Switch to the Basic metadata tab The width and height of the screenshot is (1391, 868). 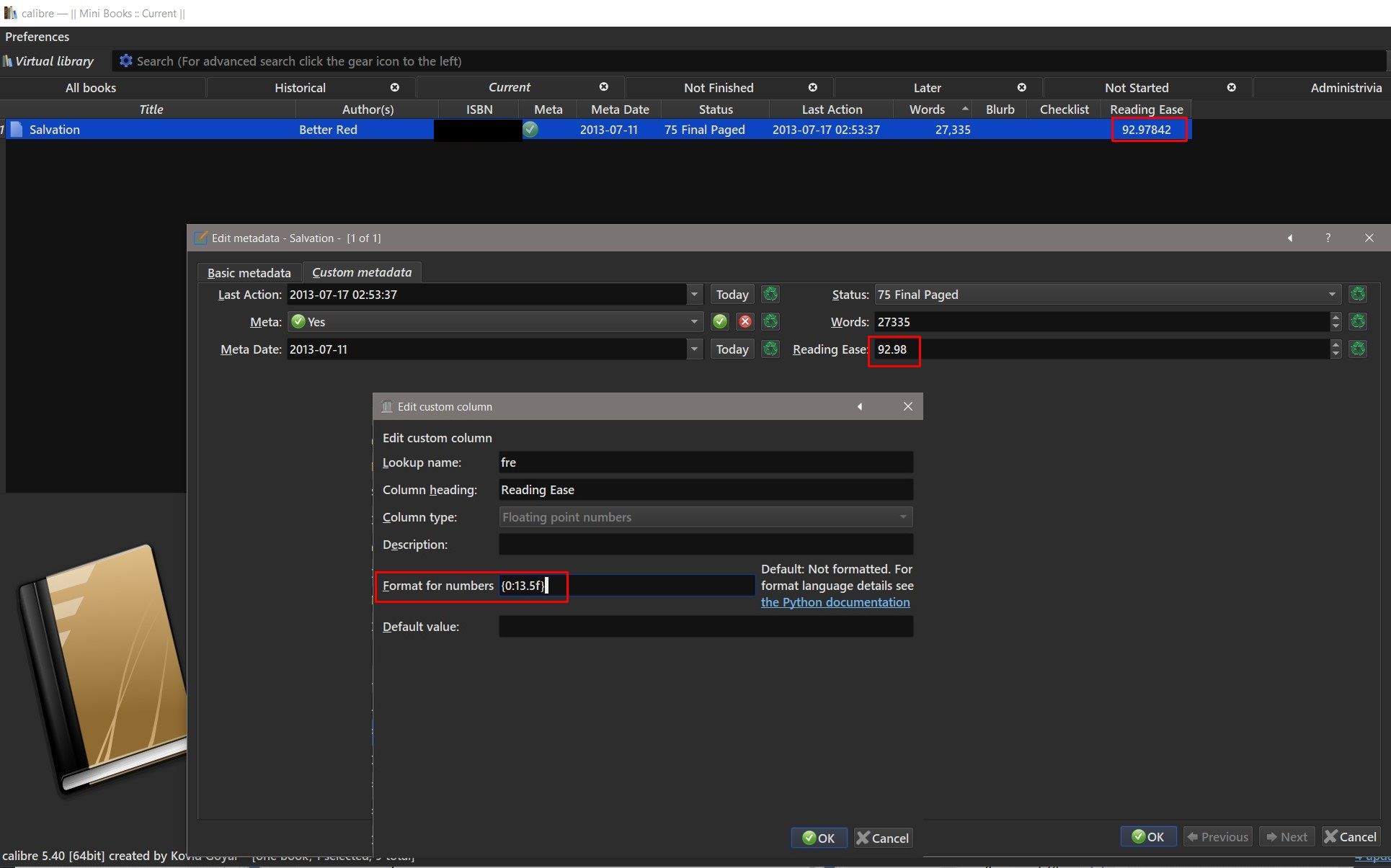point(249,273)
